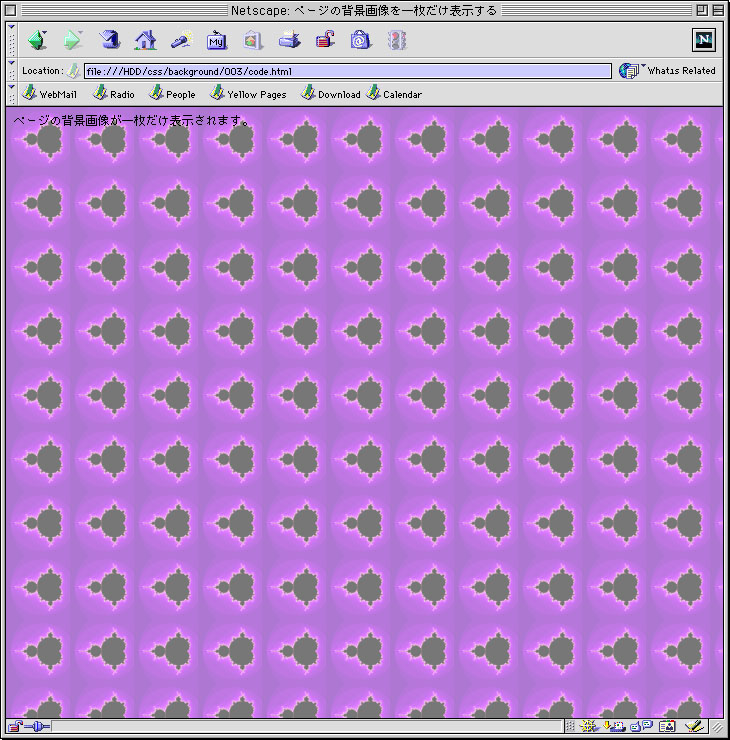
Task: Collapse the Navigation toolbar using its left handle
Action: coord(11,41)
